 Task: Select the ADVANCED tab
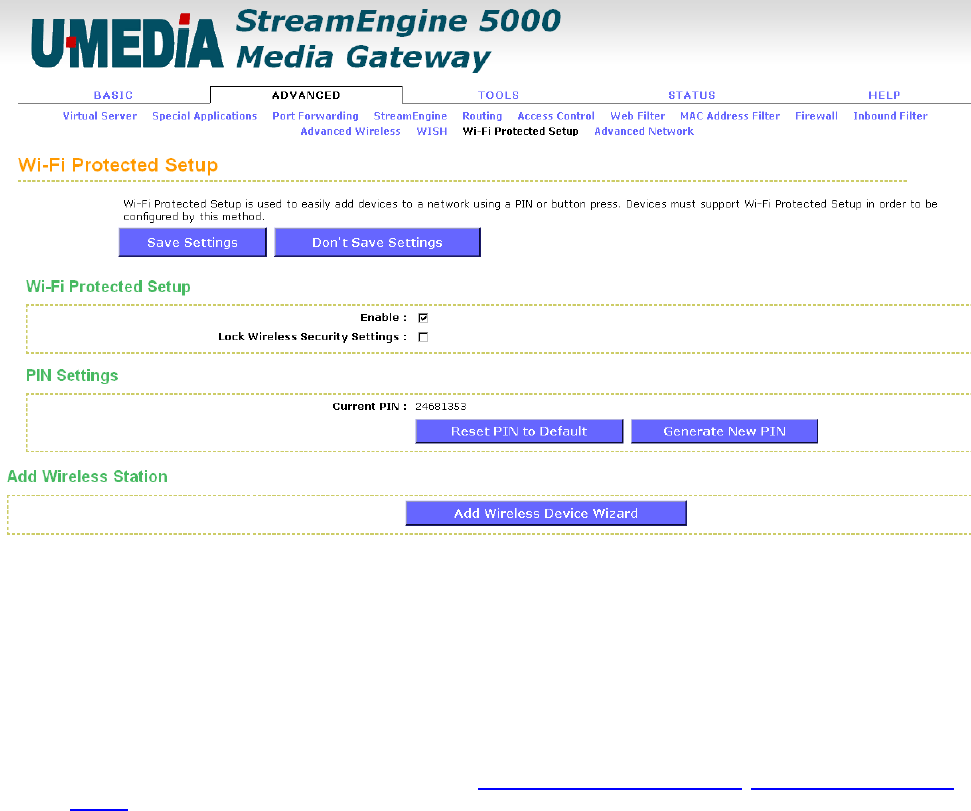[306, 95]
